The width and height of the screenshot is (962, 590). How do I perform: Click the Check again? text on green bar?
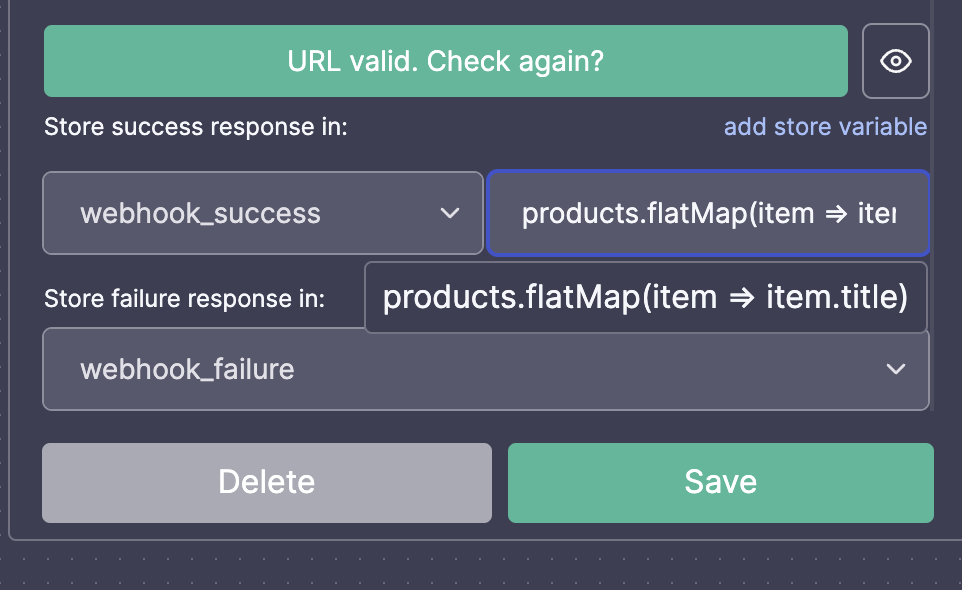tap(515, 61)
